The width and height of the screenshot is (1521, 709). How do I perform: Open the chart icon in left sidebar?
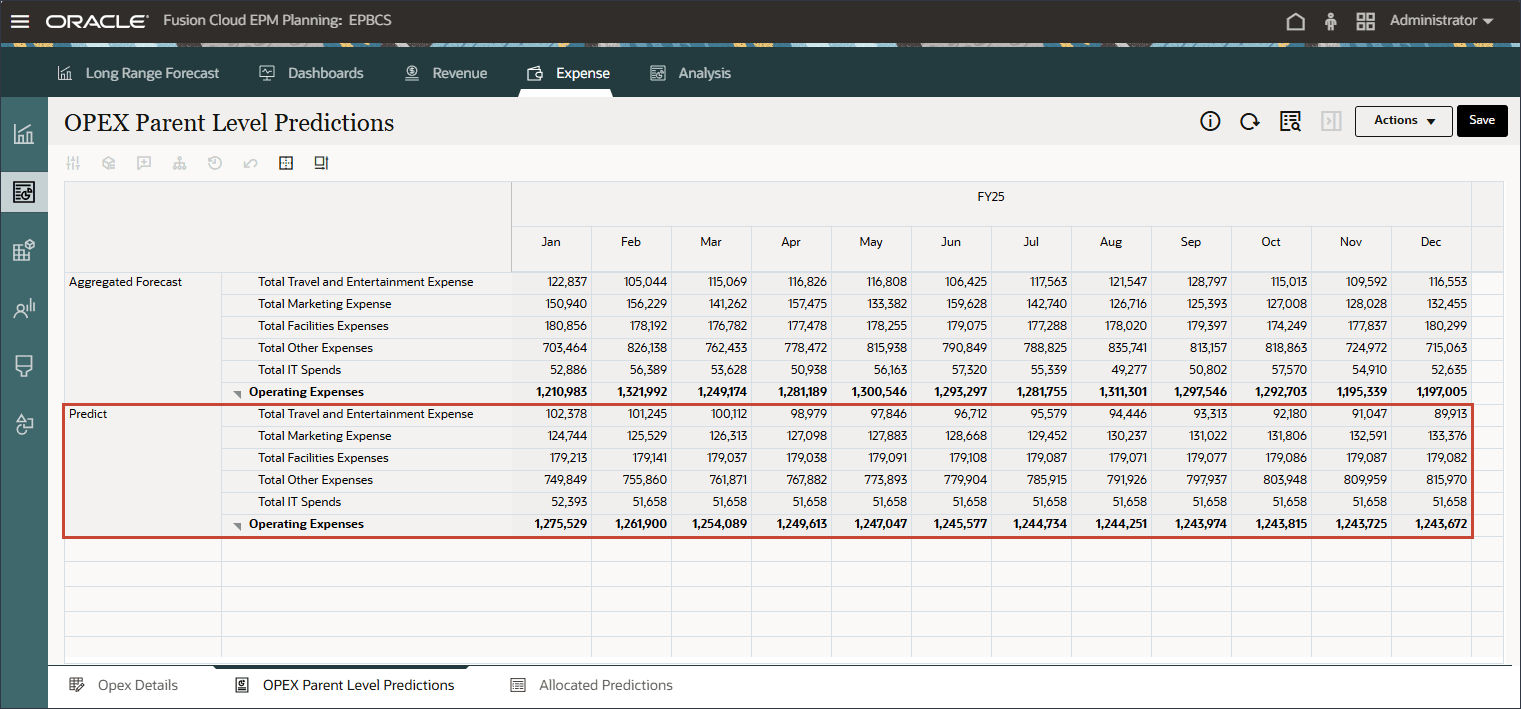pyautogui.click(x=23, y=134)
